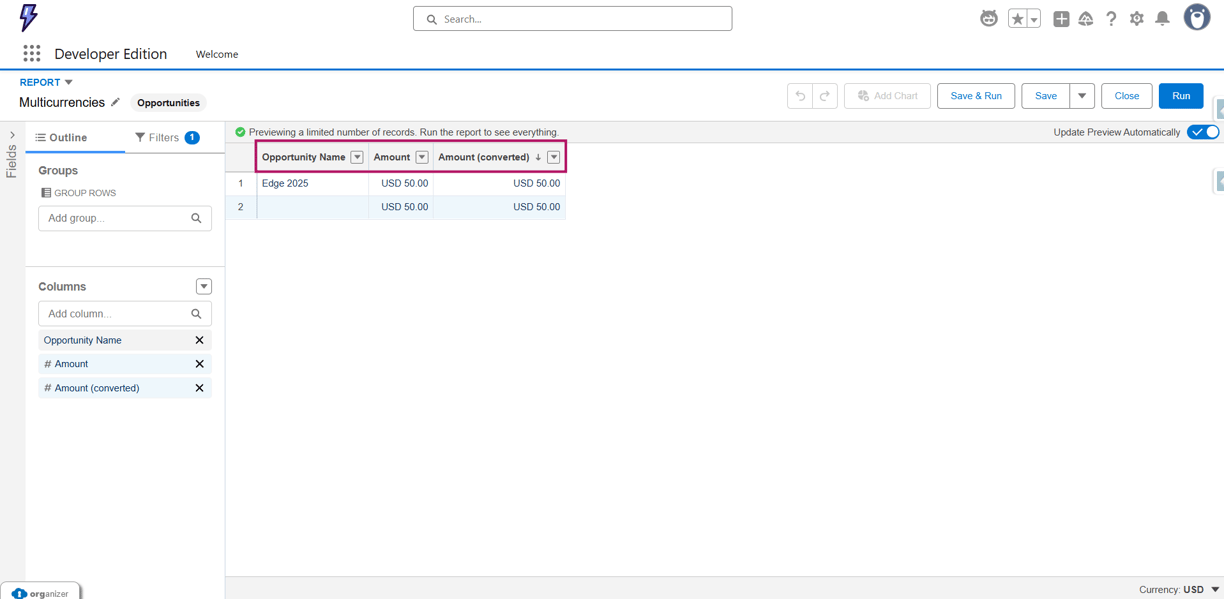Expand the REPORT dropdown menu
Screen dimensions: 1224x599
[x=46, y=82]
